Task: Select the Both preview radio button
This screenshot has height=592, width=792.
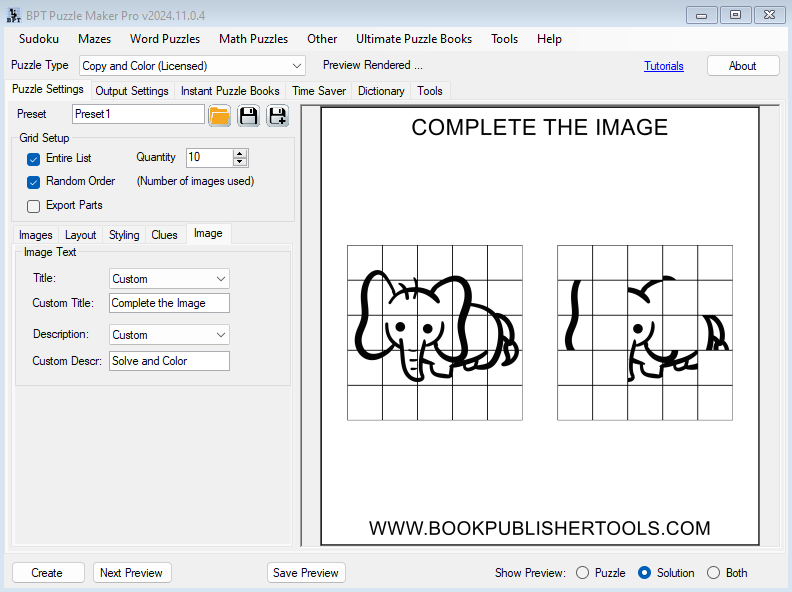Action: [713, 573]
